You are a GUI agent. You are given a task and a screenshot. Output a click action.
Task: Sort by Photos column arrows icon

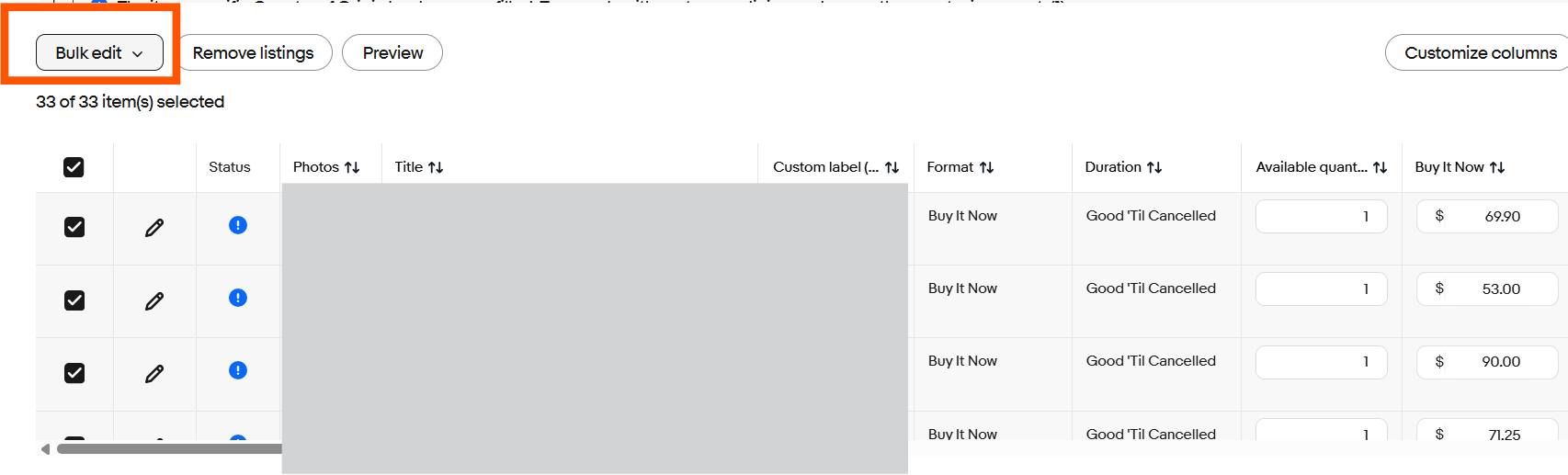(x=352, y=167)
